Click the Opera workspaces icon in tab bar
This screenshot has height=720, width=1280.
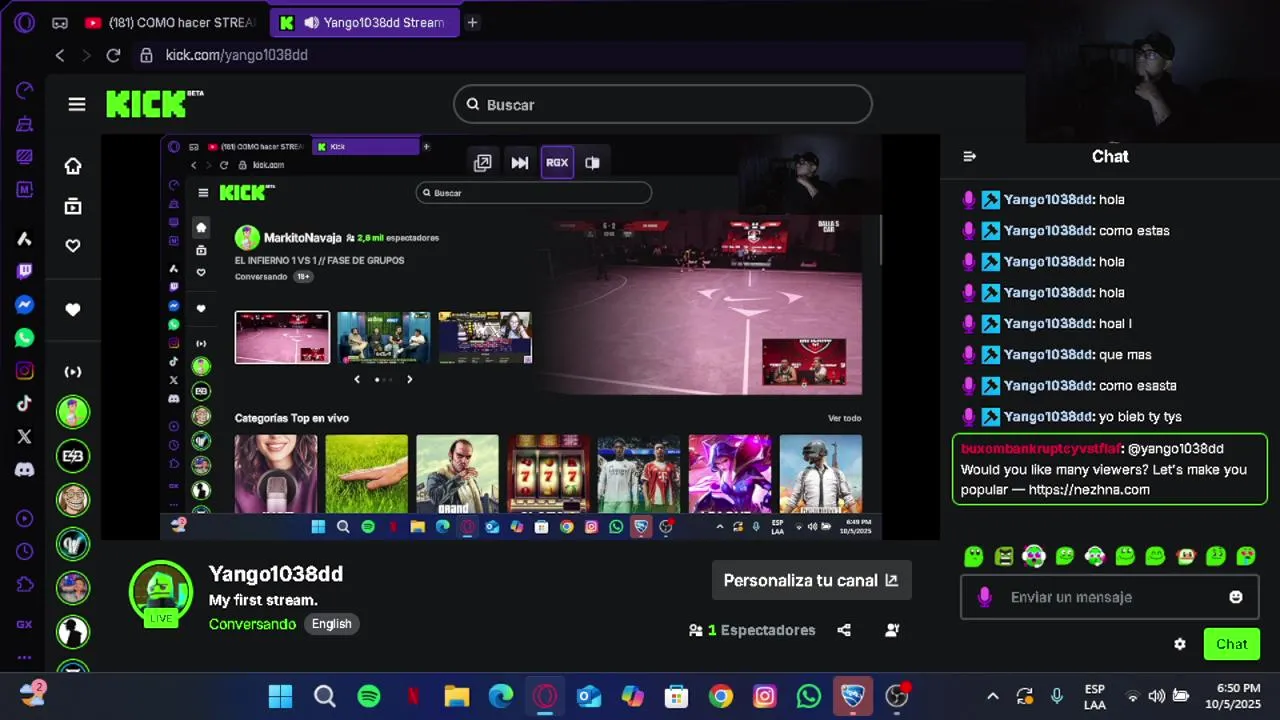[x=60, y=22]
